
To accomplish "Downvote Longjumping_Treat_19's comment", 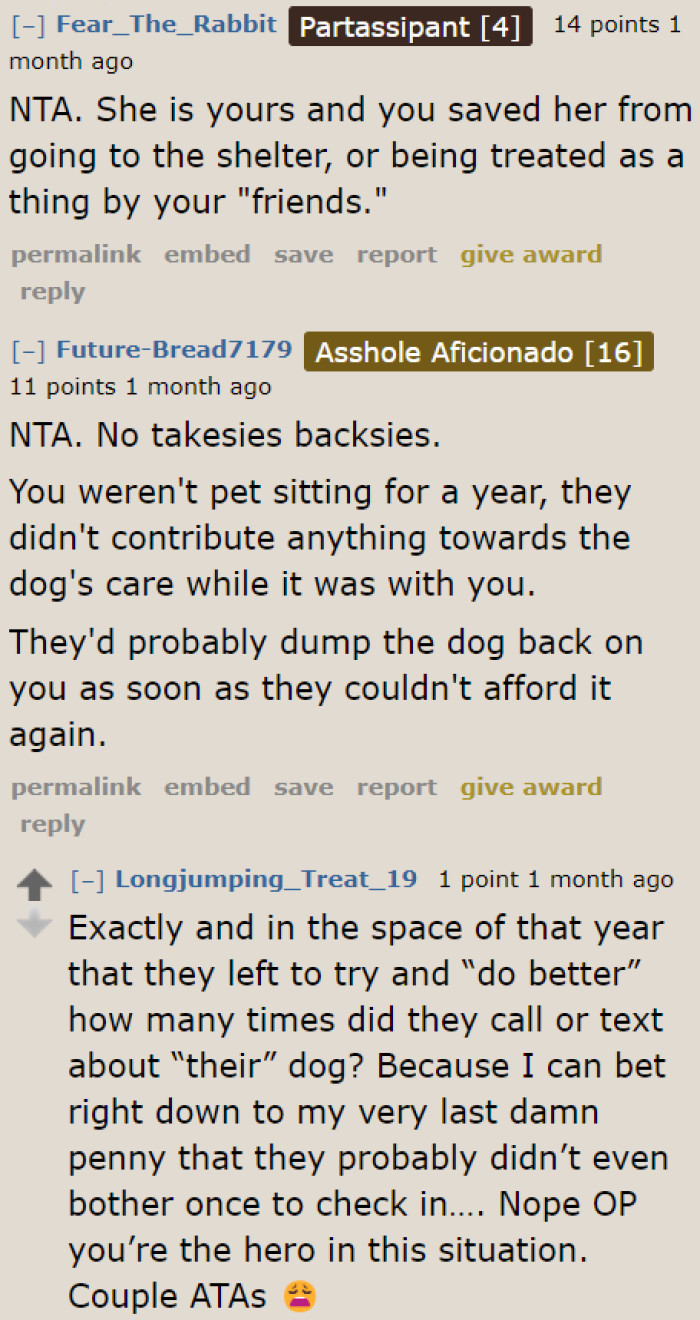I will click(35, 921).
